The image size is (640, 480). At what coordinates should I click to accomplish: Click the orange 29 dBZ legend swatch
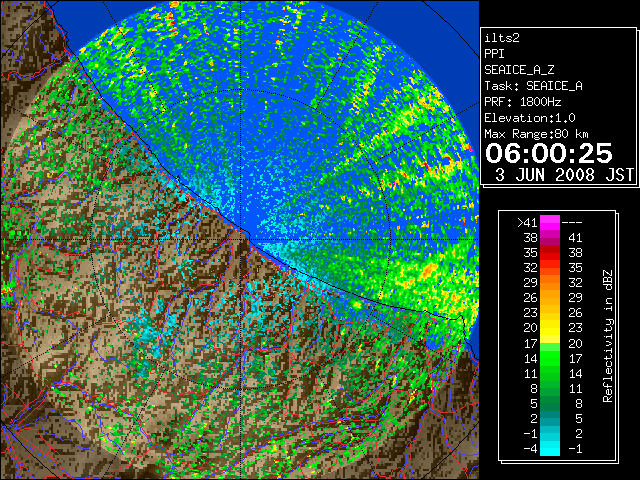pos(550,283)
